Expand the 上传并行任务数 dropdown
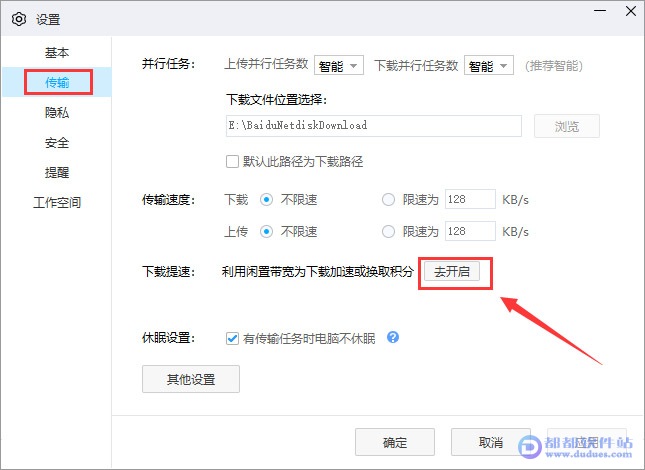 coord(339,65)
